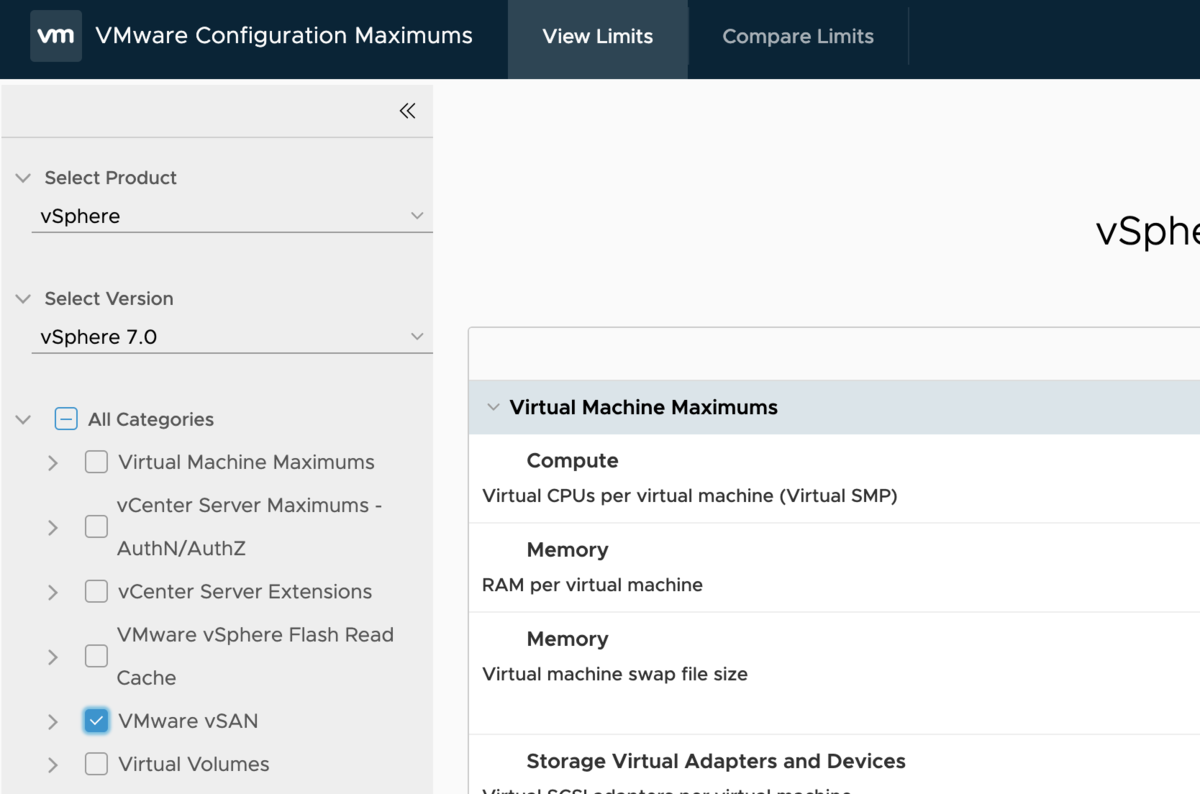Click VMware vSphere Flash Read Cache label
This screenshot has width=1200, height=794.
255,656
